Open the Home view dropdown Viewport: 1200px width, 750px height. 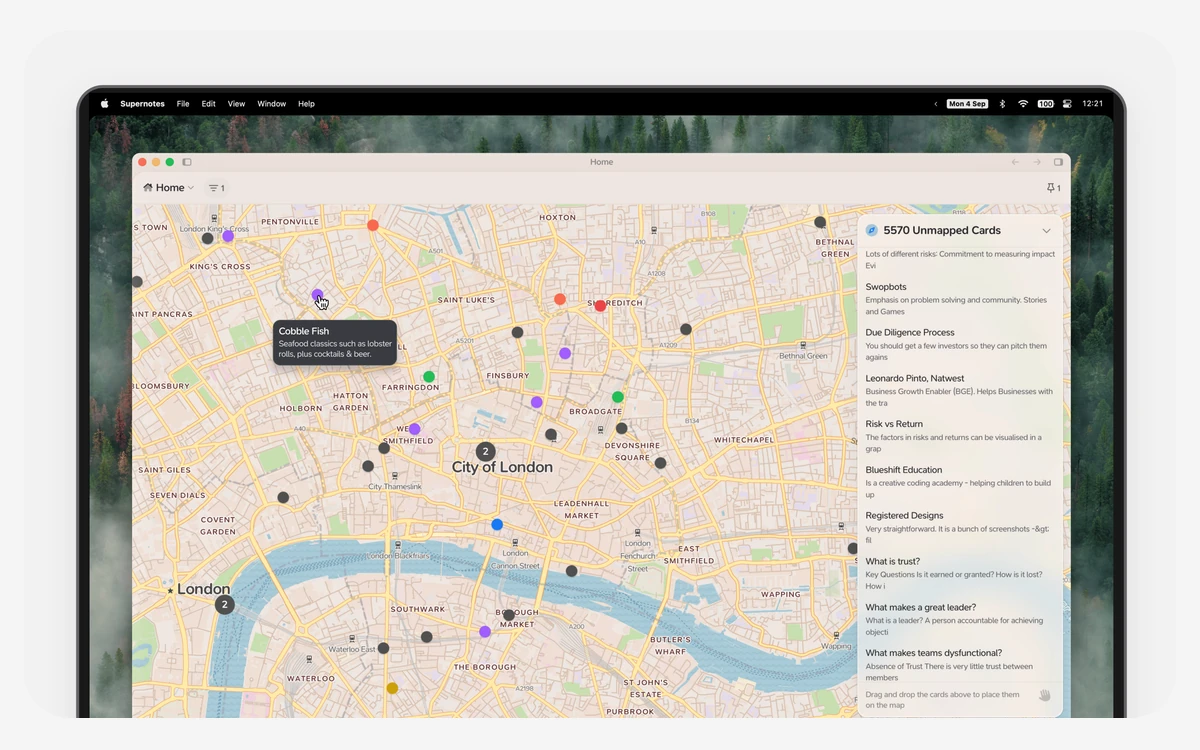[x=168, y=188]
